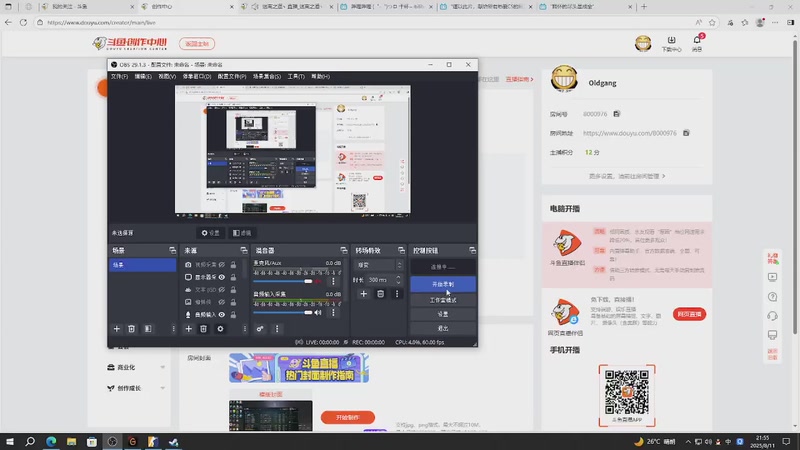Toggle lock on the first video capture source
This screenshot has height=450, width=800.
pos(233,265)
